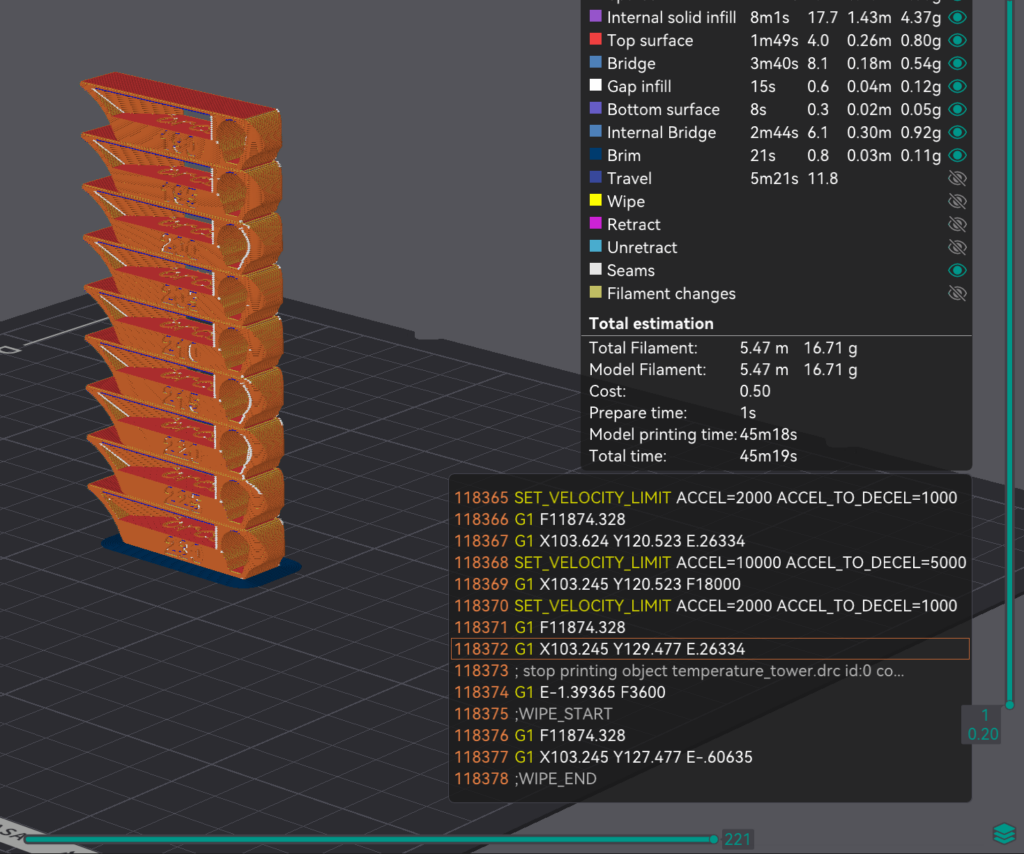Select G-code line 118366 G1 F11874.328
1024x854 pixels.
pos(710,519)
